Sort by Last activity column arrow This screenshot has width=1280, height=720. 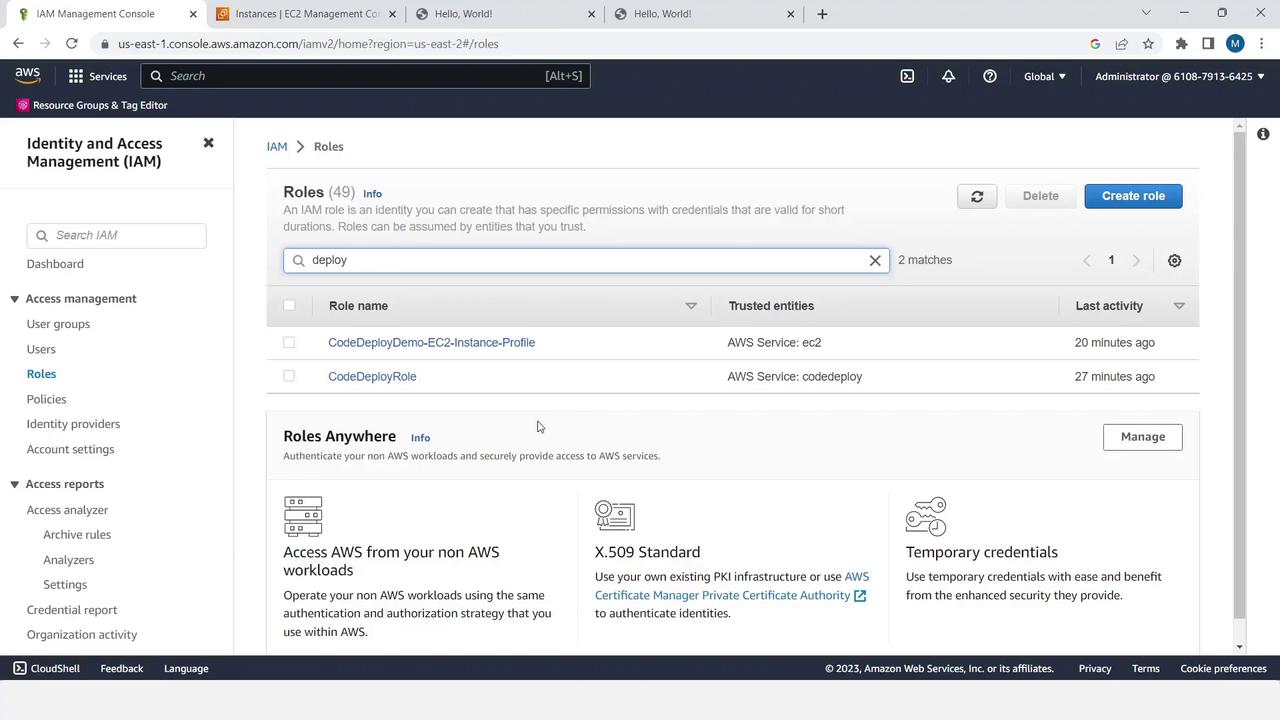[x=1179, y=306]
